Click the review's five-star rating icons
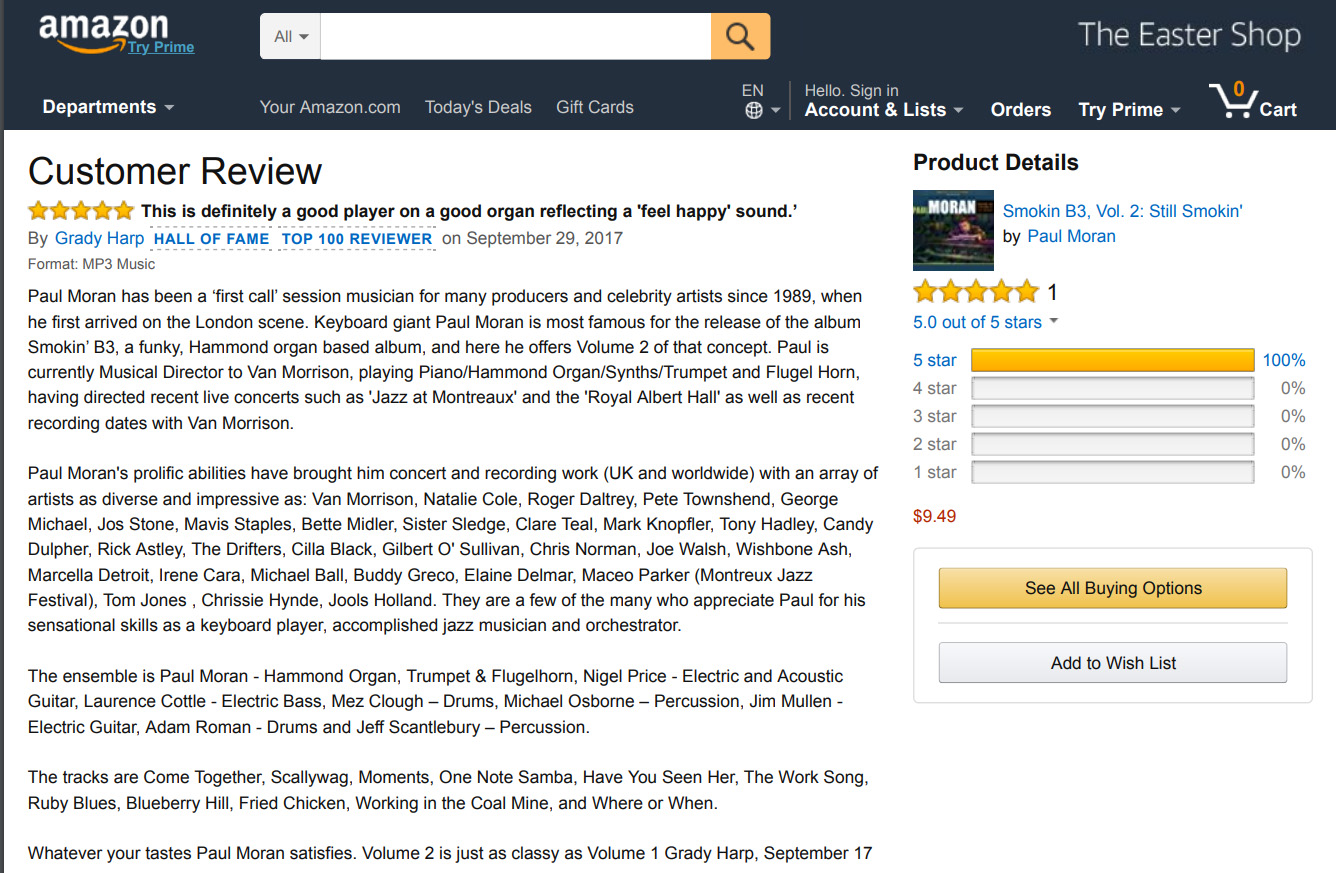Viewport: 1336px width, 873px height. point(80,211)
